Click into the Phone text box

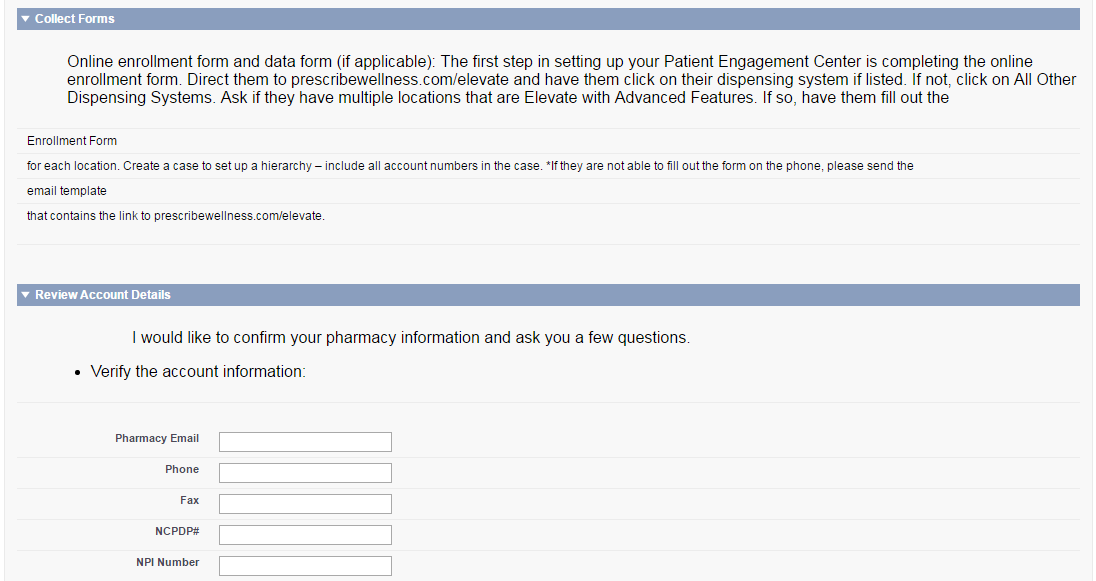point(305,473)
